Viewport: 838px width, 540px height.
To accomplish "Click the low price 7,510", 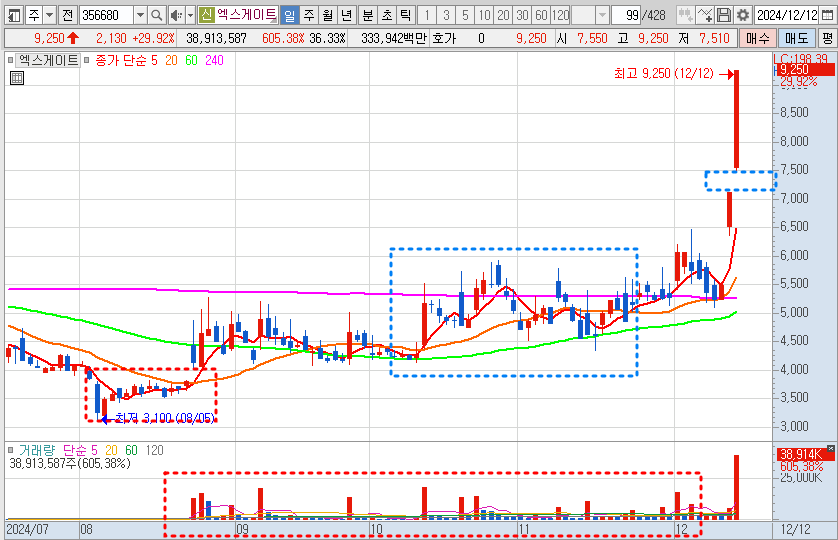I will (x=714, y=38).
